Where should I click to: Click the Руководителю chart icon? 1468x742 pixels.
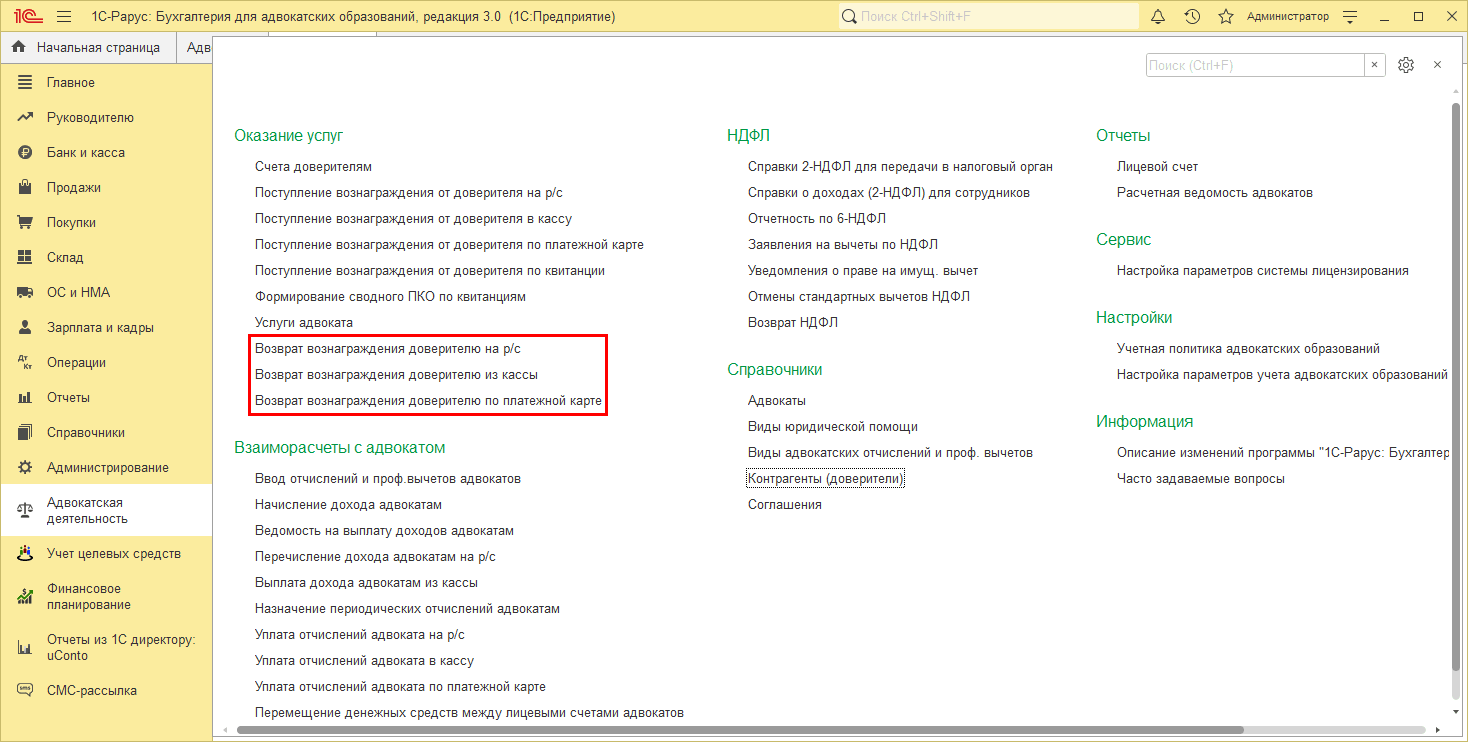pos(26,117)
